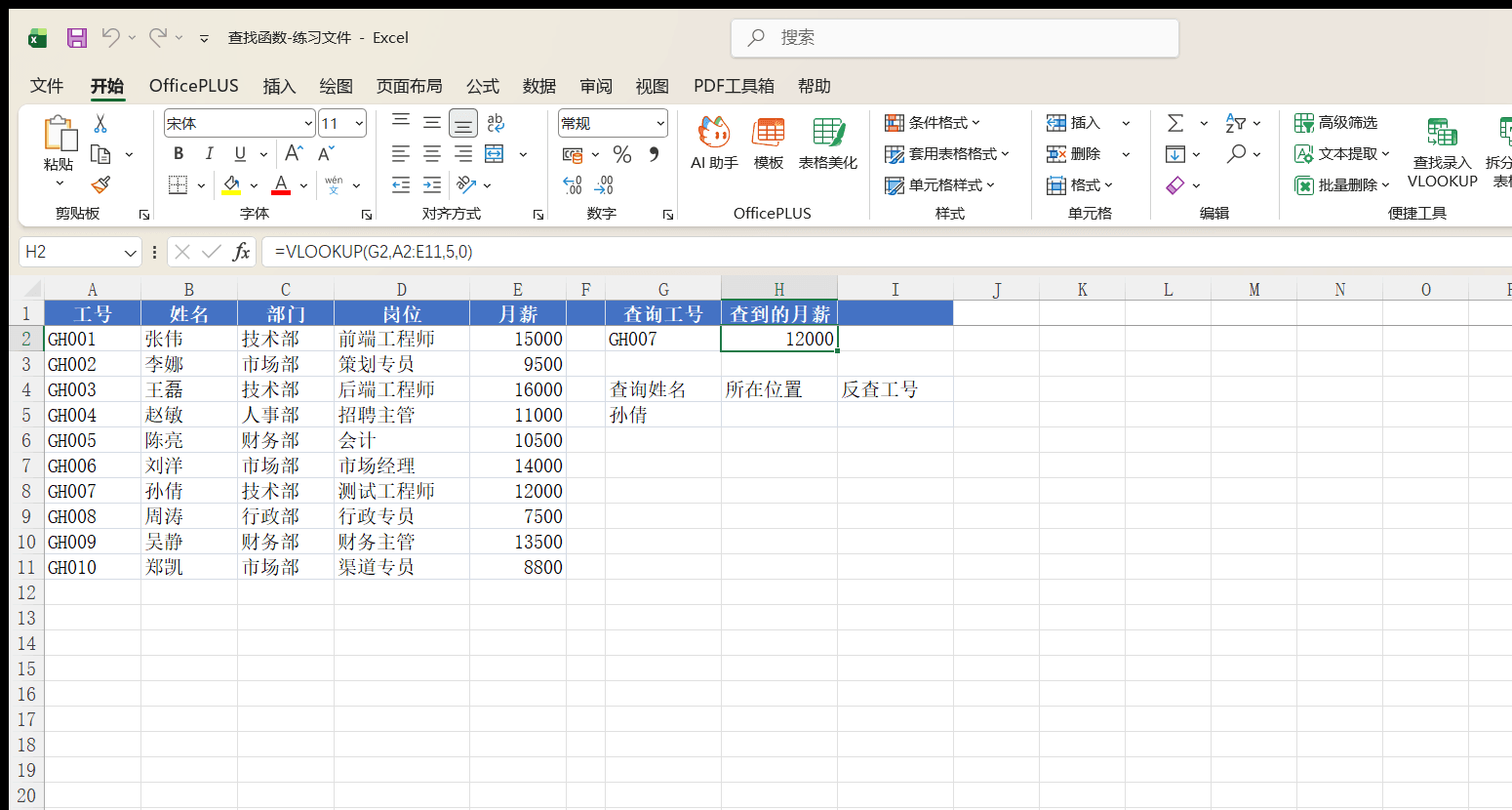Toggle wrap text in the alignment group
This screenshot has width=1512, height=810.
point(496,123)
